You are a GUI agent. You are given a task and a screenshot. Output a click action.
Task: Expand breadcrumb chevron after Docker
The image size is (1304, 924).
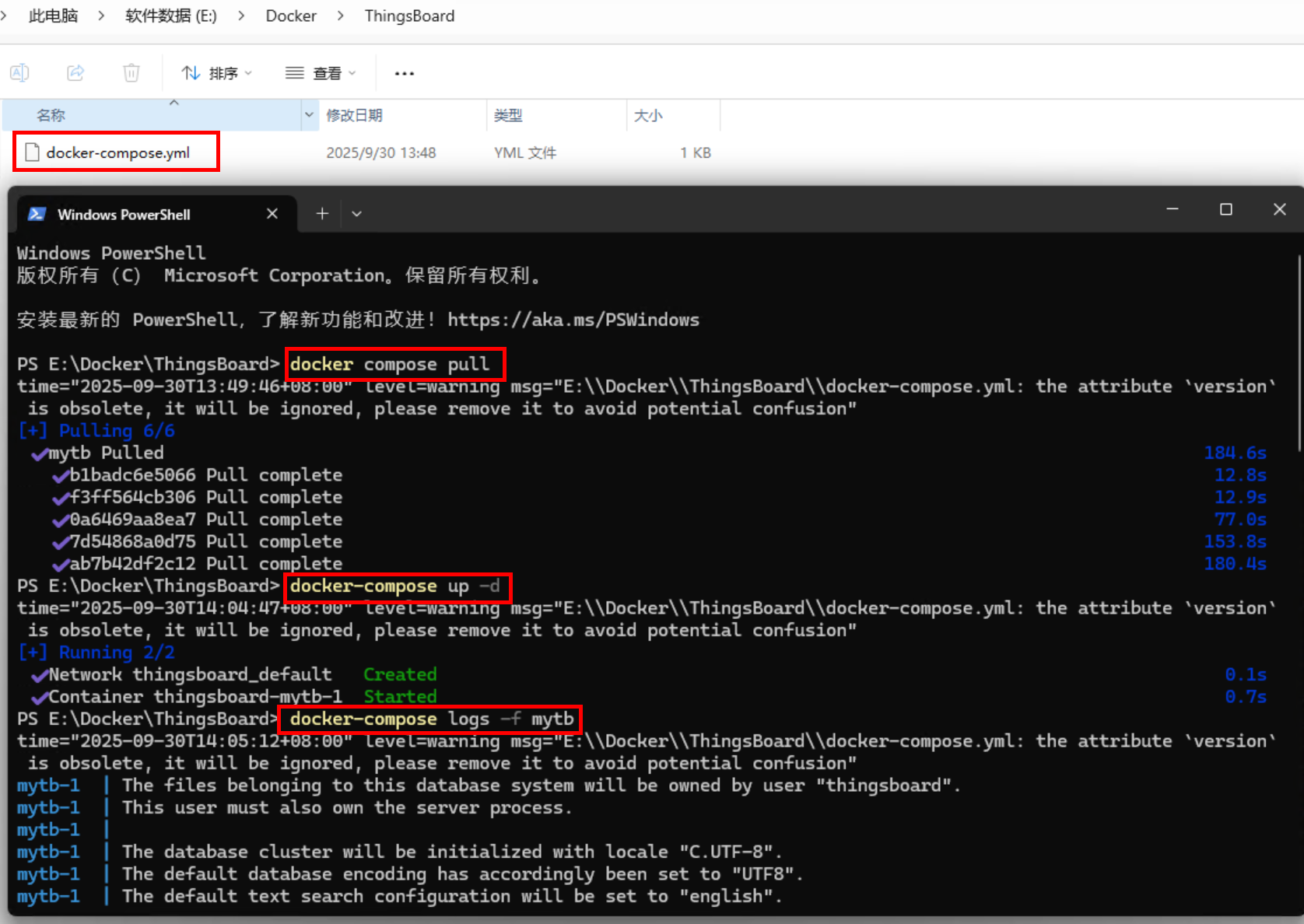341,16
